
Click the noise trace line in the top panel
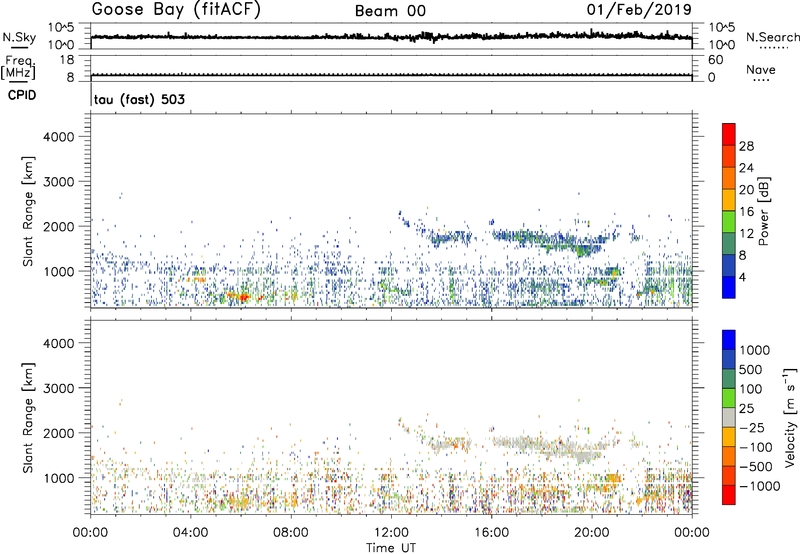click(391, 37)
